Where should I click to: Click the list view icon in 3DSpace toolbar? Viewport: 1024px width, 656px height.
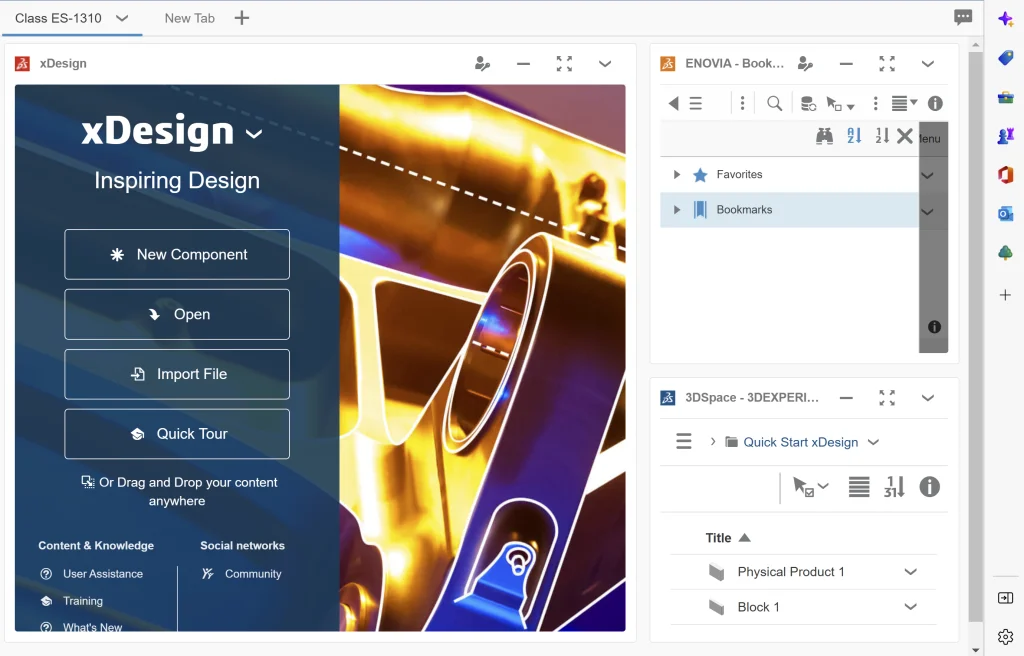pos(858,487)
